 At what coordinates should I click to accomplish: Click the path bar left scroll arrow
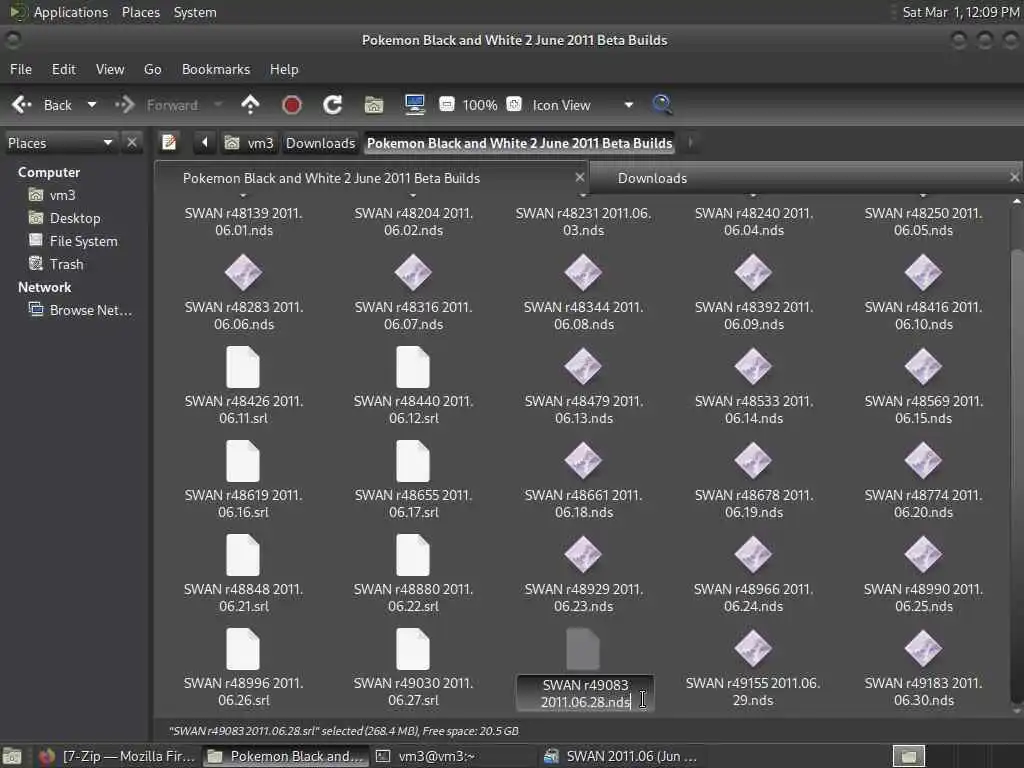[x=204, y=142]
